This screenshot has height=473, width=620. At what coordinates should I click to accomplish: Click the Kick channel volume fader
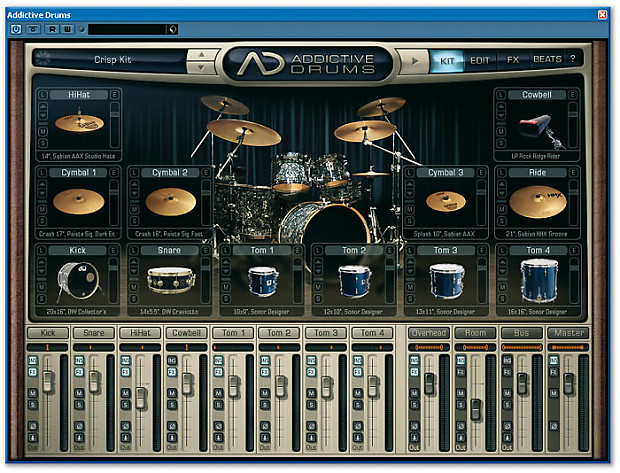coord(48,381)
